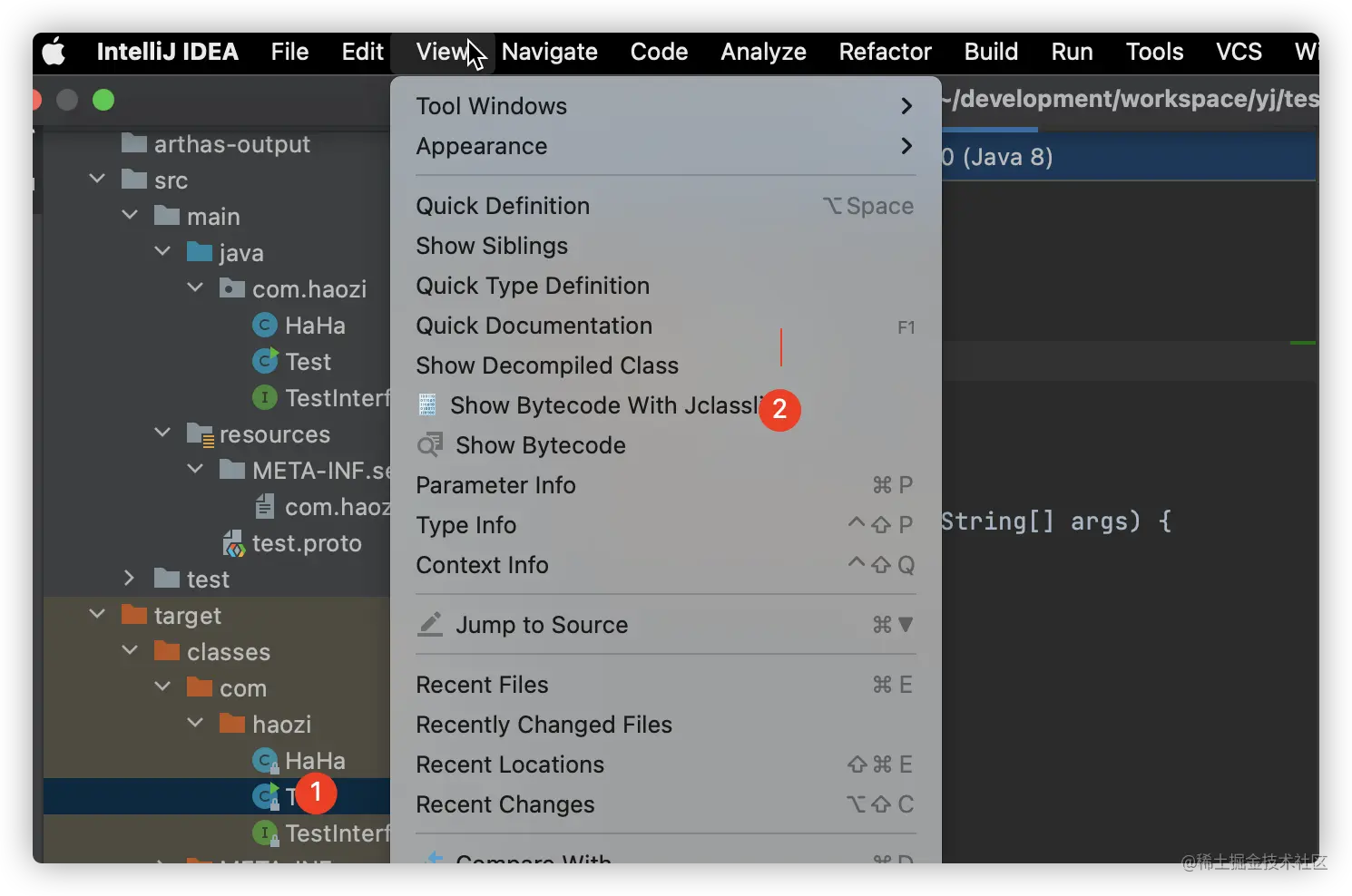Viewport: 1352px width, 896px height.
Task: Click the HaHa class icon under com.haozi
Action: coord(264,326)
